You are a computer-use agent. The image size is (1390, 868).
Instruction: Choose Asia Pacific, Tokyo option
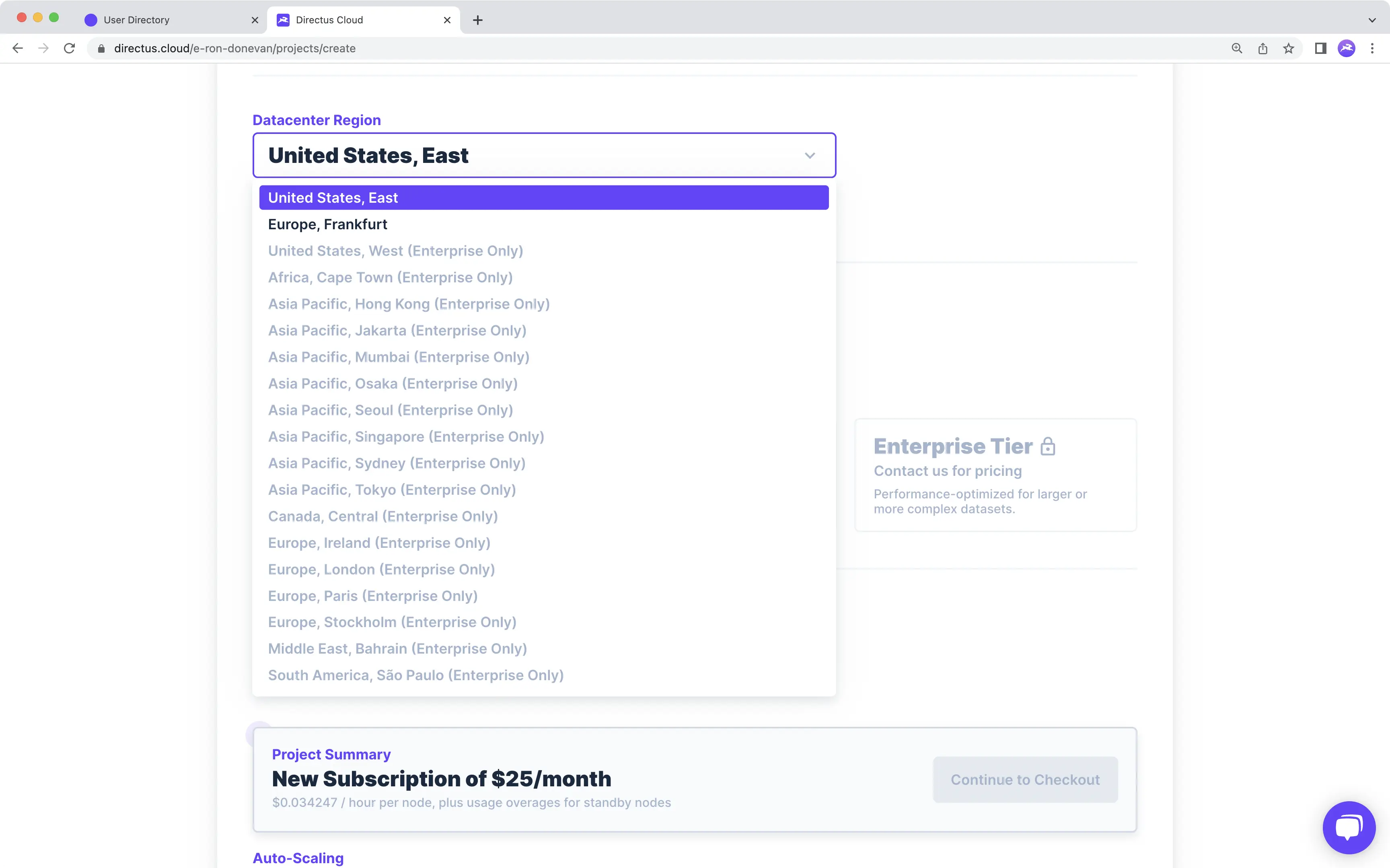point(392,490)
